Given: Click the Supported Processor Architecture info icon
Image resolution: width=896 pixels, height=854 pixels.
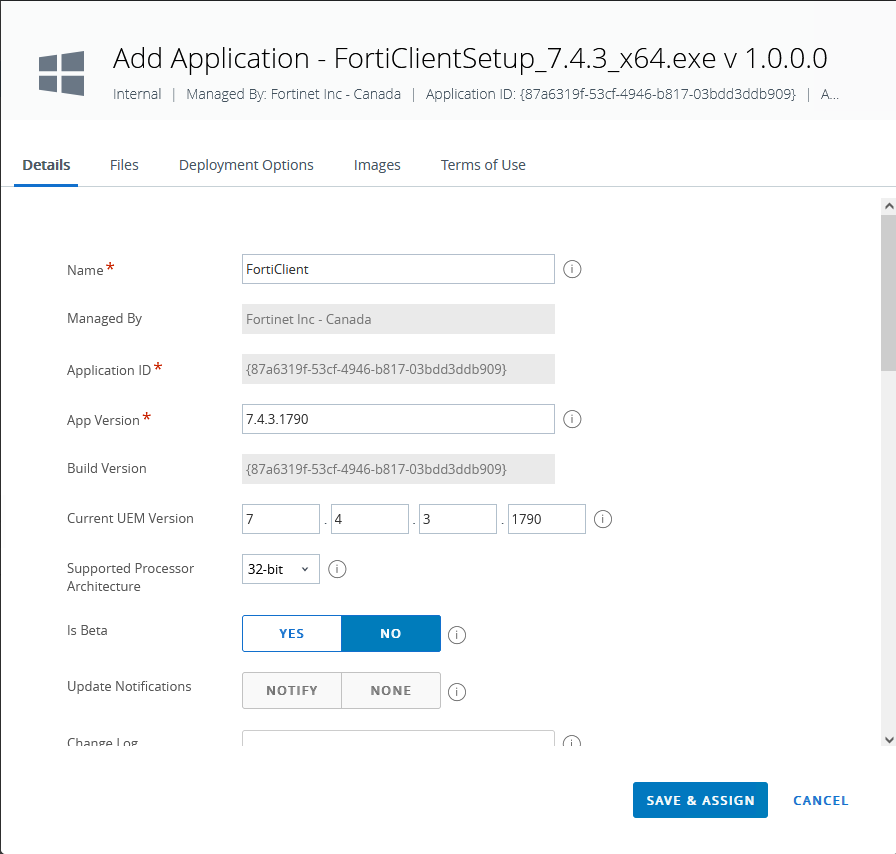Looking at the screenshot, I should [336, 569].
